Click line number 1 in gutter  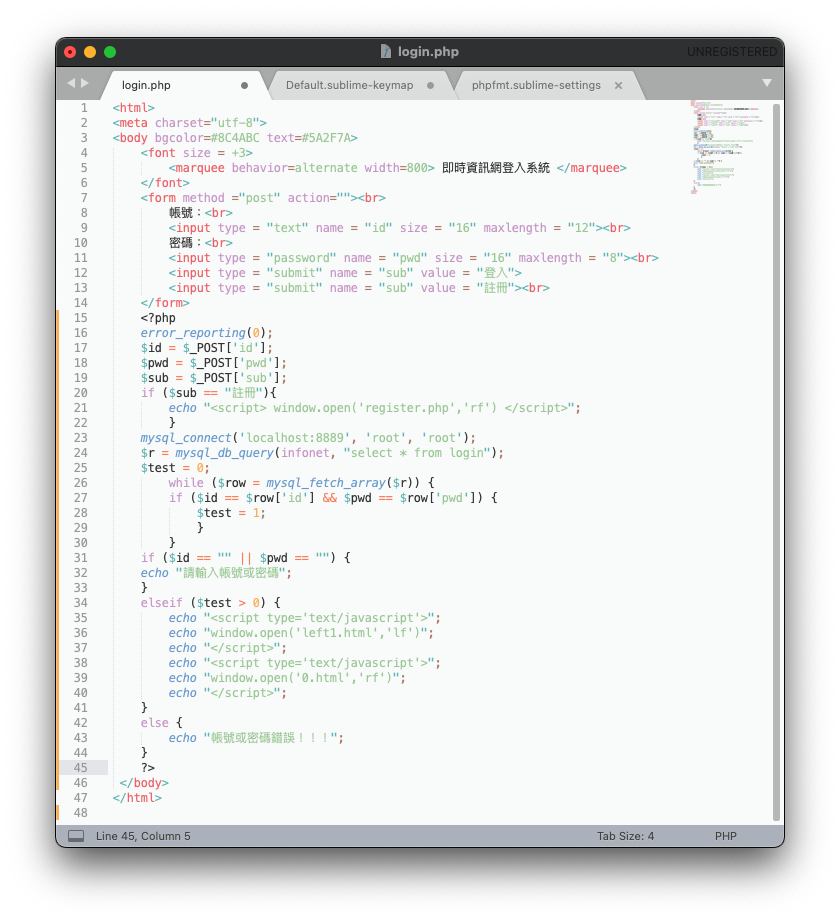tap(84, 107)
